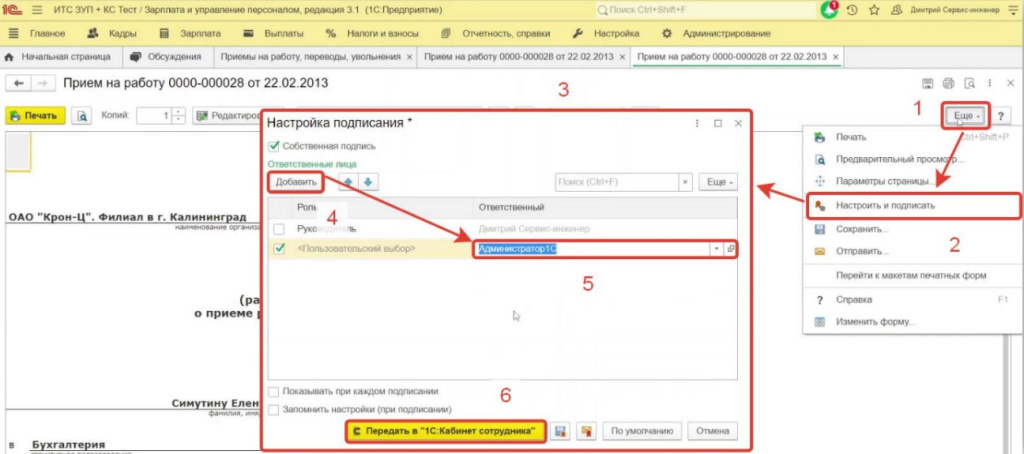The height and width of the screenshot is (454, 1024).
Task: Open favorites star icon
Action: coord(874,10)
